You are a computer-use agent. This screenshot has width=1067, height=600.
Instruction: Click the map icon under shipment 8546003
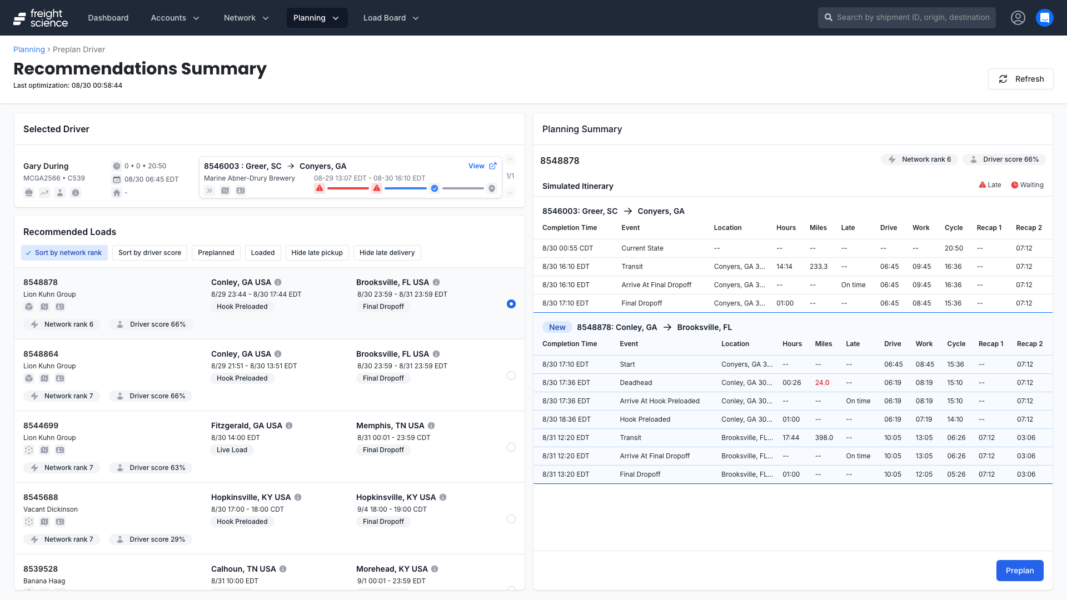click(x=225, y=191)
